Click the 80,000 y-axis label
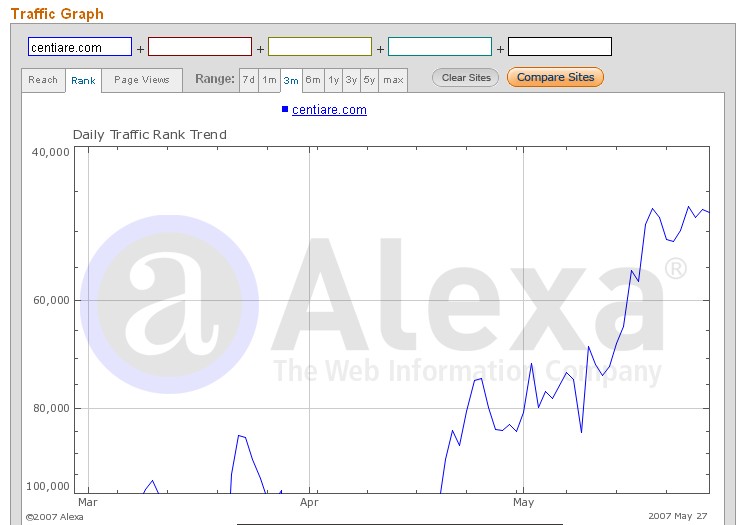 point(51,408)
